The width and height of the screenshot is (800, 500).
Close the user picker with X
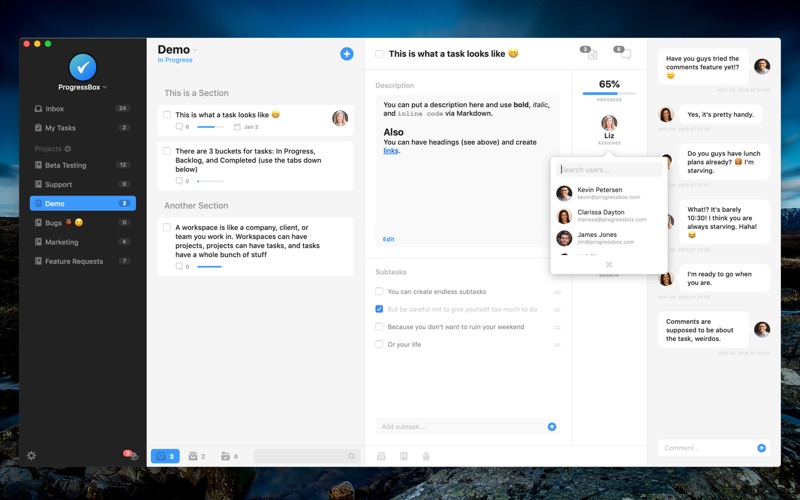coord(609,264)
